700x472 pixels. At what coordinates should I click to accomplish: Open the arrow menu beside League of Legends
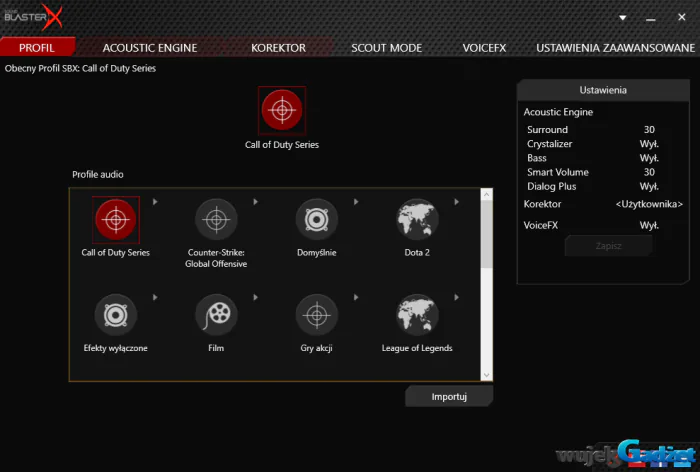click(456, 297)
